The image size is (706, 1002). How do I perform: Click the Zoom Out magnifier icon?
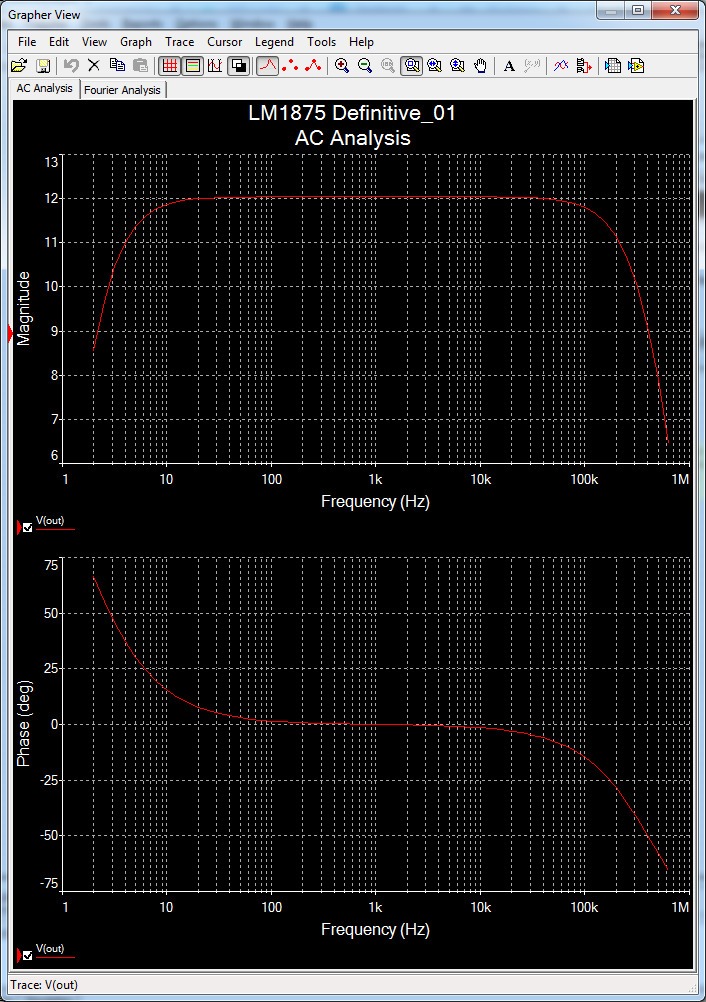tap(365, 65)
